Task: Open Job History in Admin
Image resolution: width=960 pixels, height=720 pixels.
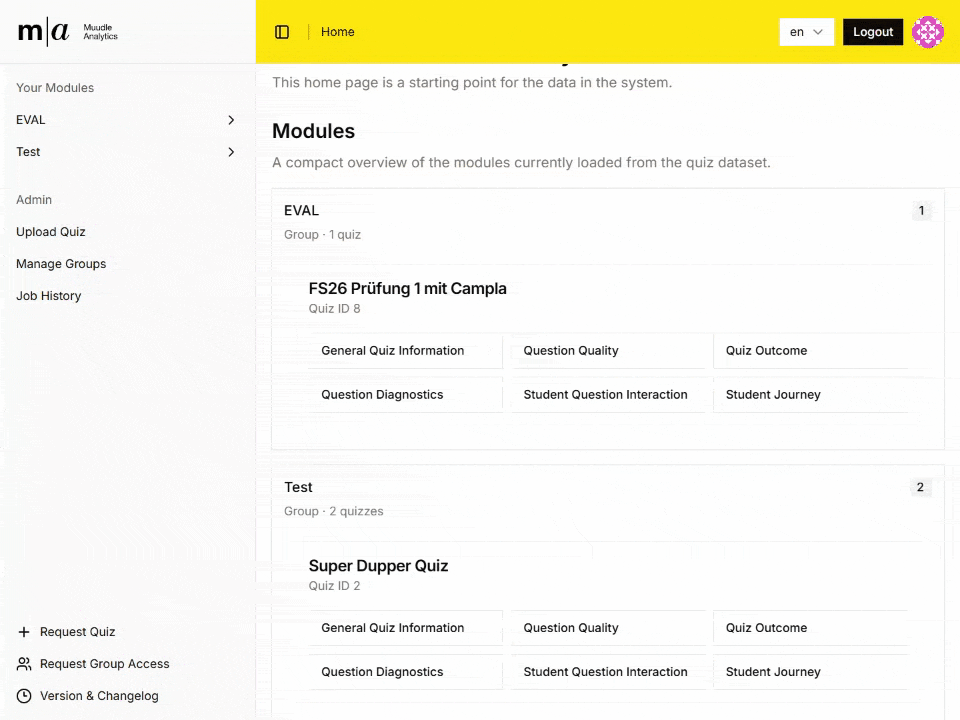Action: click(x=48, y=296)
